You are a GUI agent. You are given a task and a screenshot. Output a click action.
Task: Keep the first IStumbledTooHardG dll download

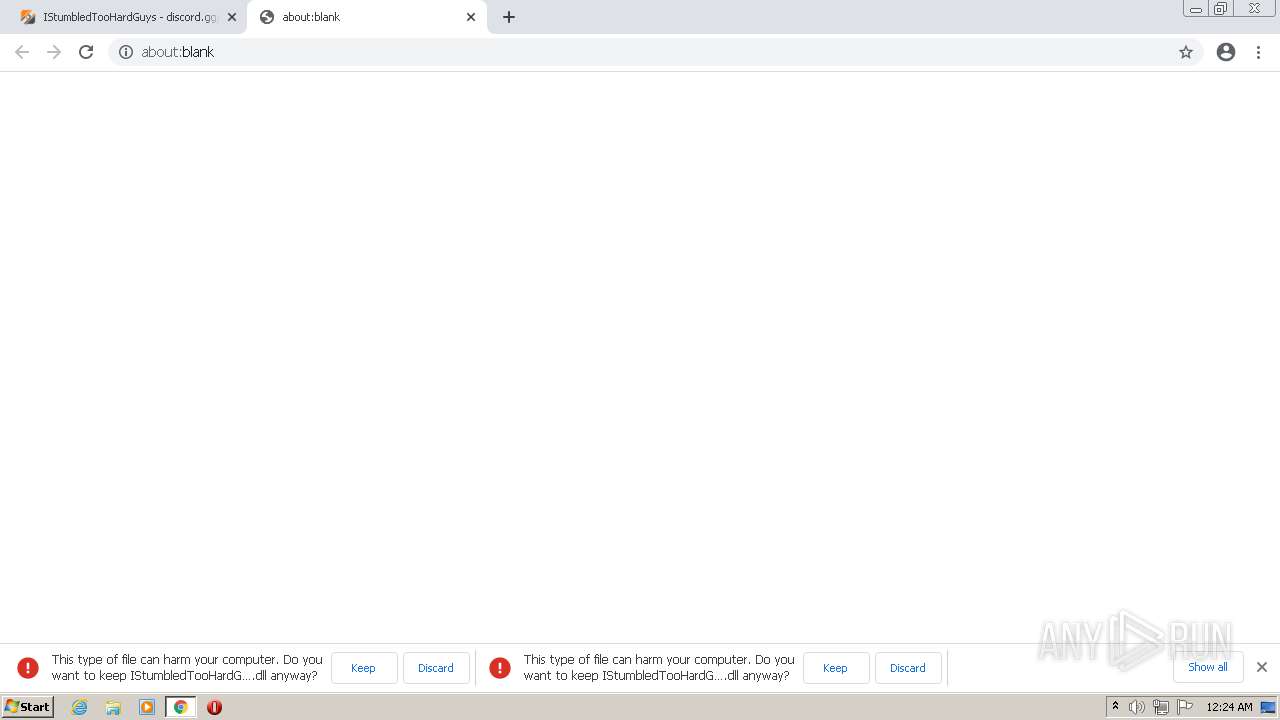pos(363,668)
